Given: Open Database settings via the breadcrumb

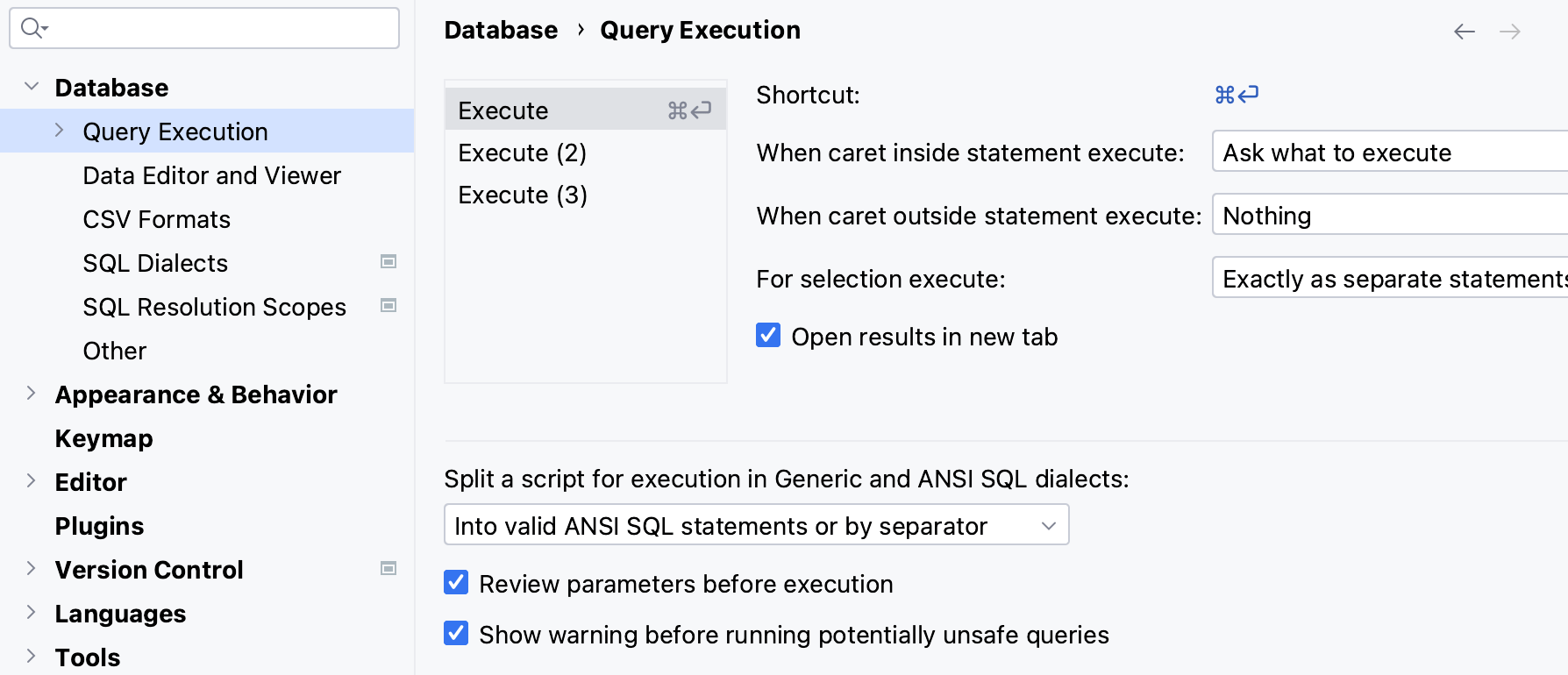Looking at the screenshot, I should (501, 30).
